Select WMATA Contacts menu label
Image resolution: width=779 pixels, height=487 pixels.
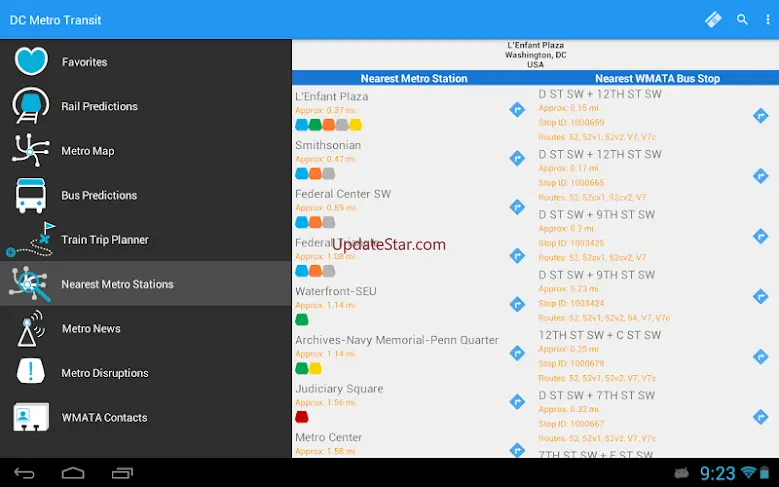(104, 417)
